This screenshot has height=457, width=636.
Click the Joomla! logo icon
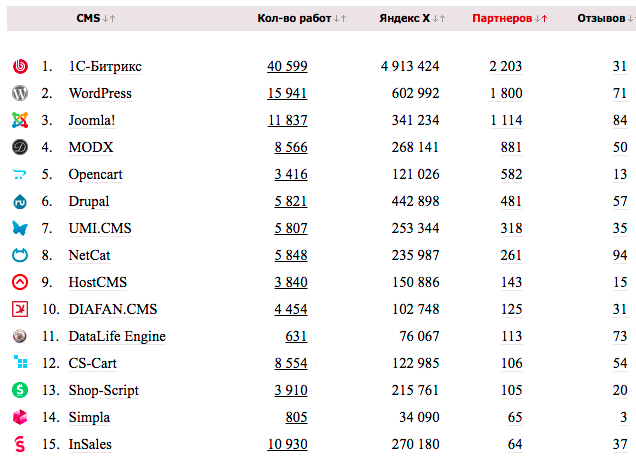pos(19,121)
